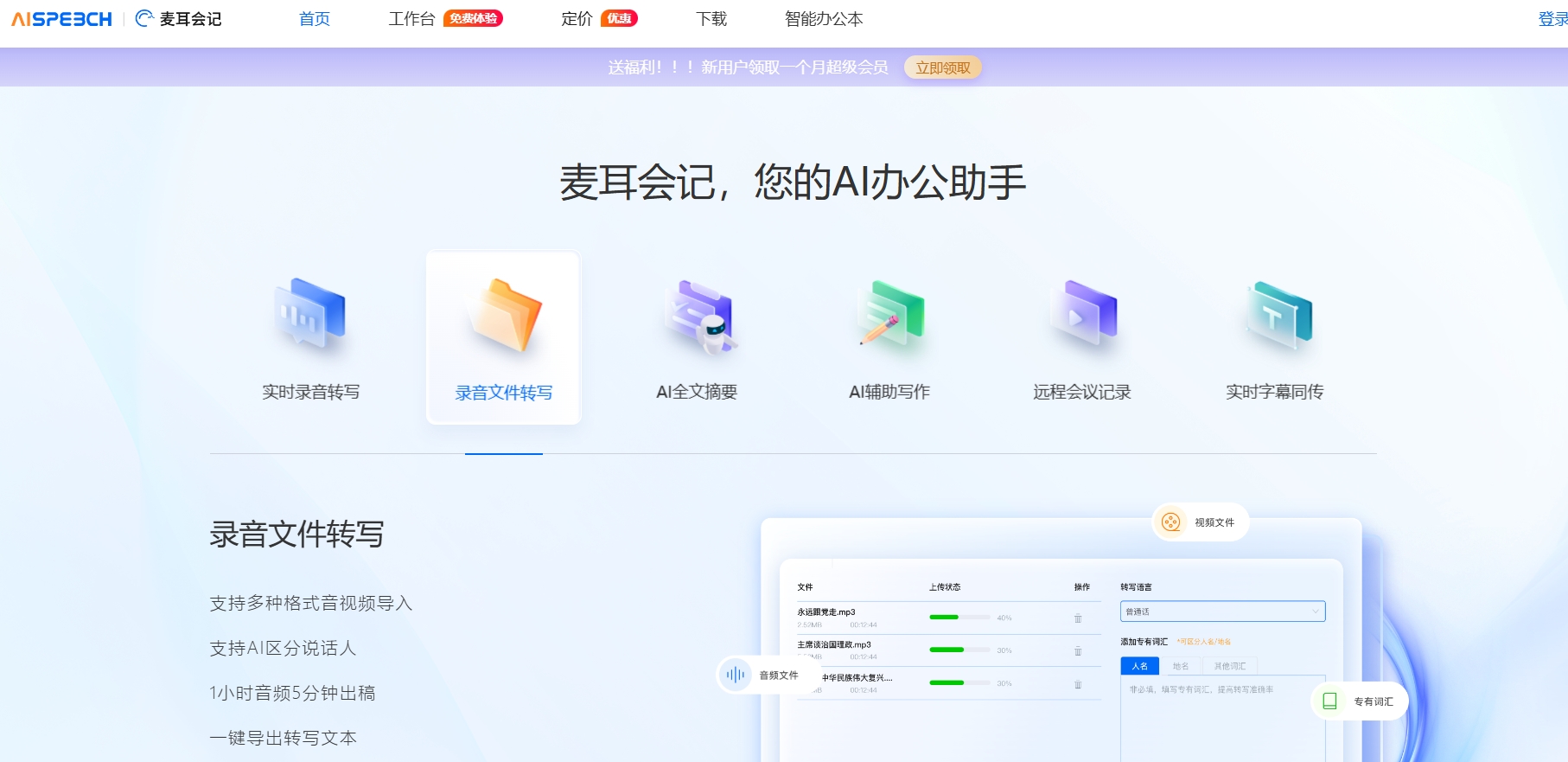Click the 实时字幕同传 label
This screenshot has width=1568, height=762.
point(1275,392)
